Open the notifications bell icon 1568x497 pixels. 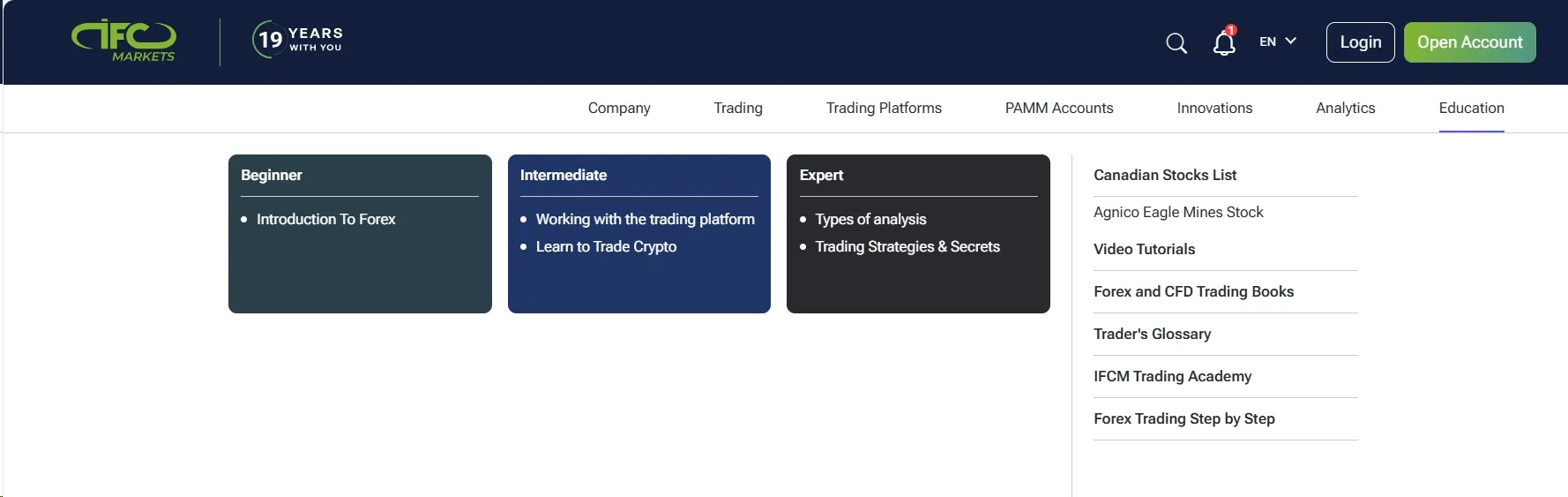point(1224,41)
